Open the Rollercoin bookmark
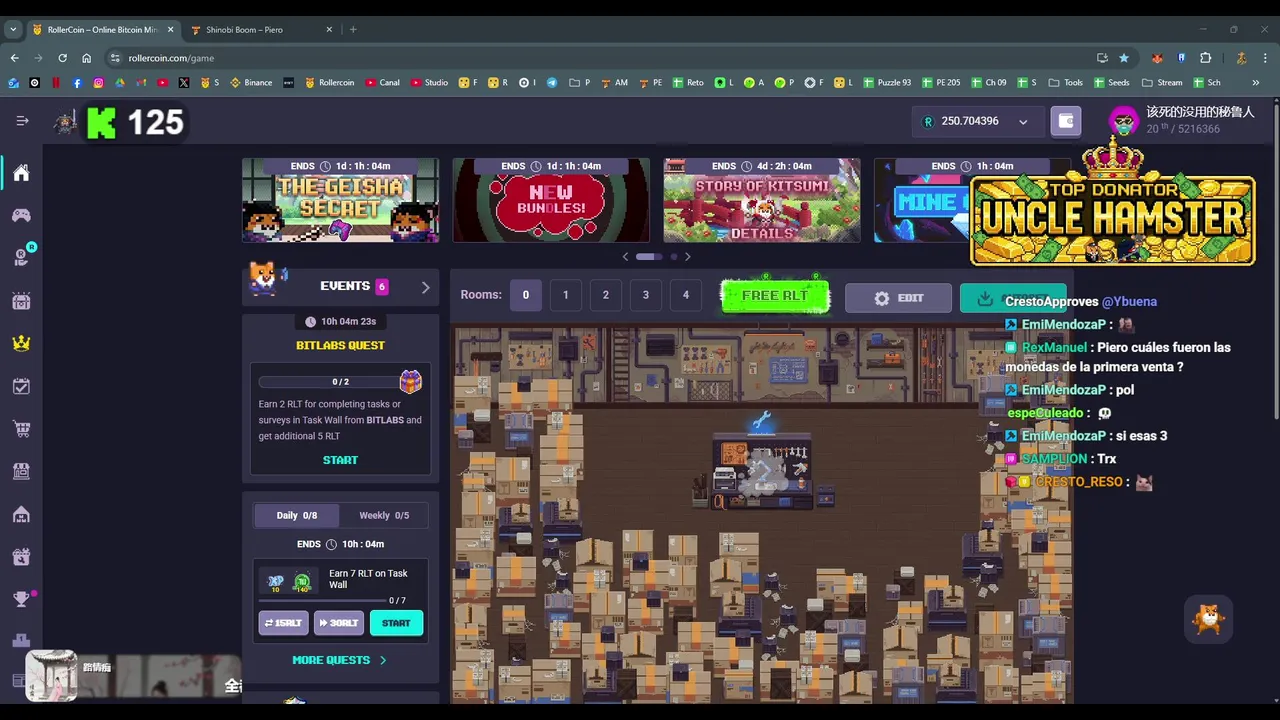Screen dimensions: 1280x720 (329, 83)
